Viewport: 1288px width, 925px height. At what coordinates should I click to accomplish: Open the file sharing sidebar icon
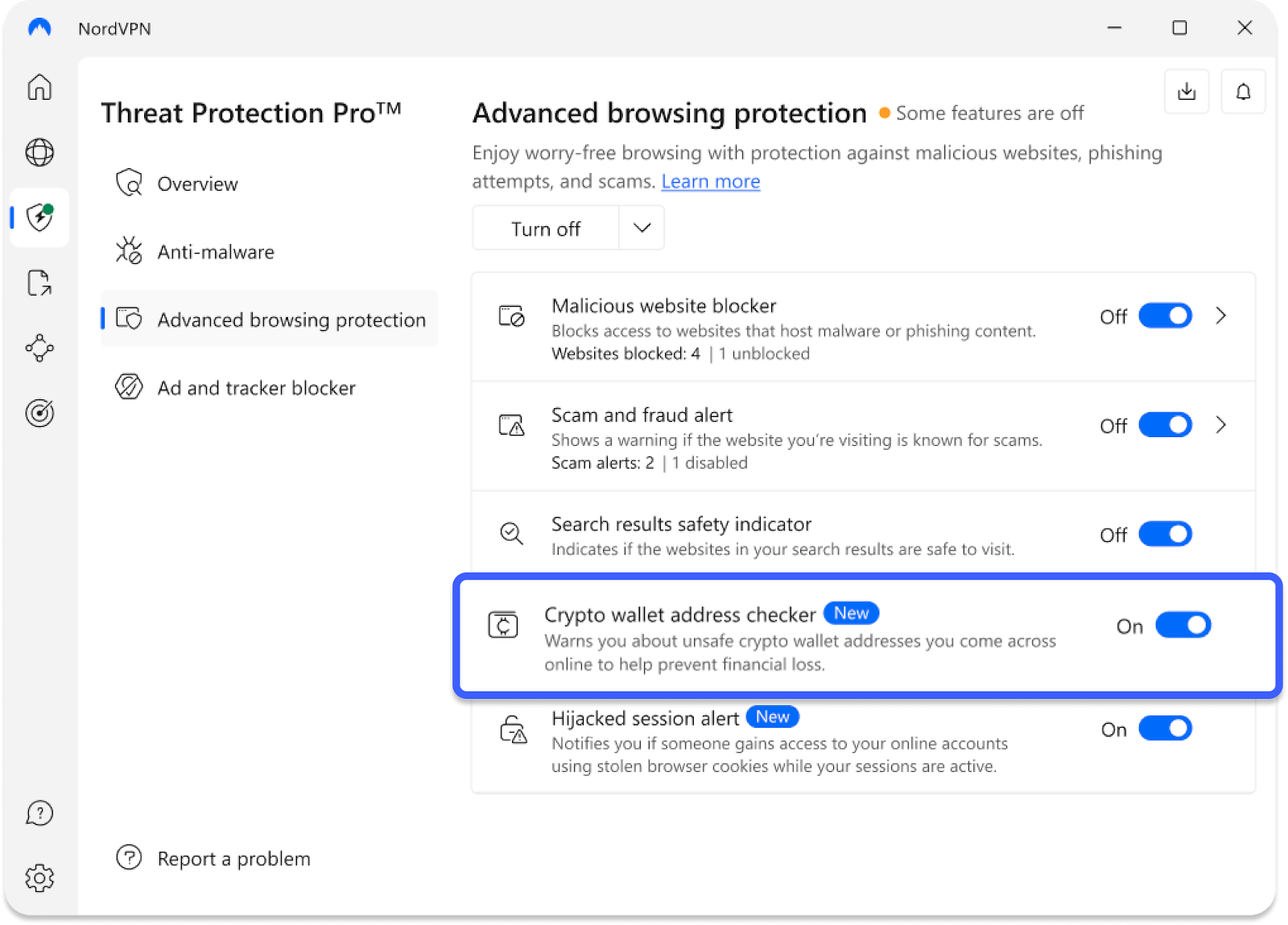point(39,283)
